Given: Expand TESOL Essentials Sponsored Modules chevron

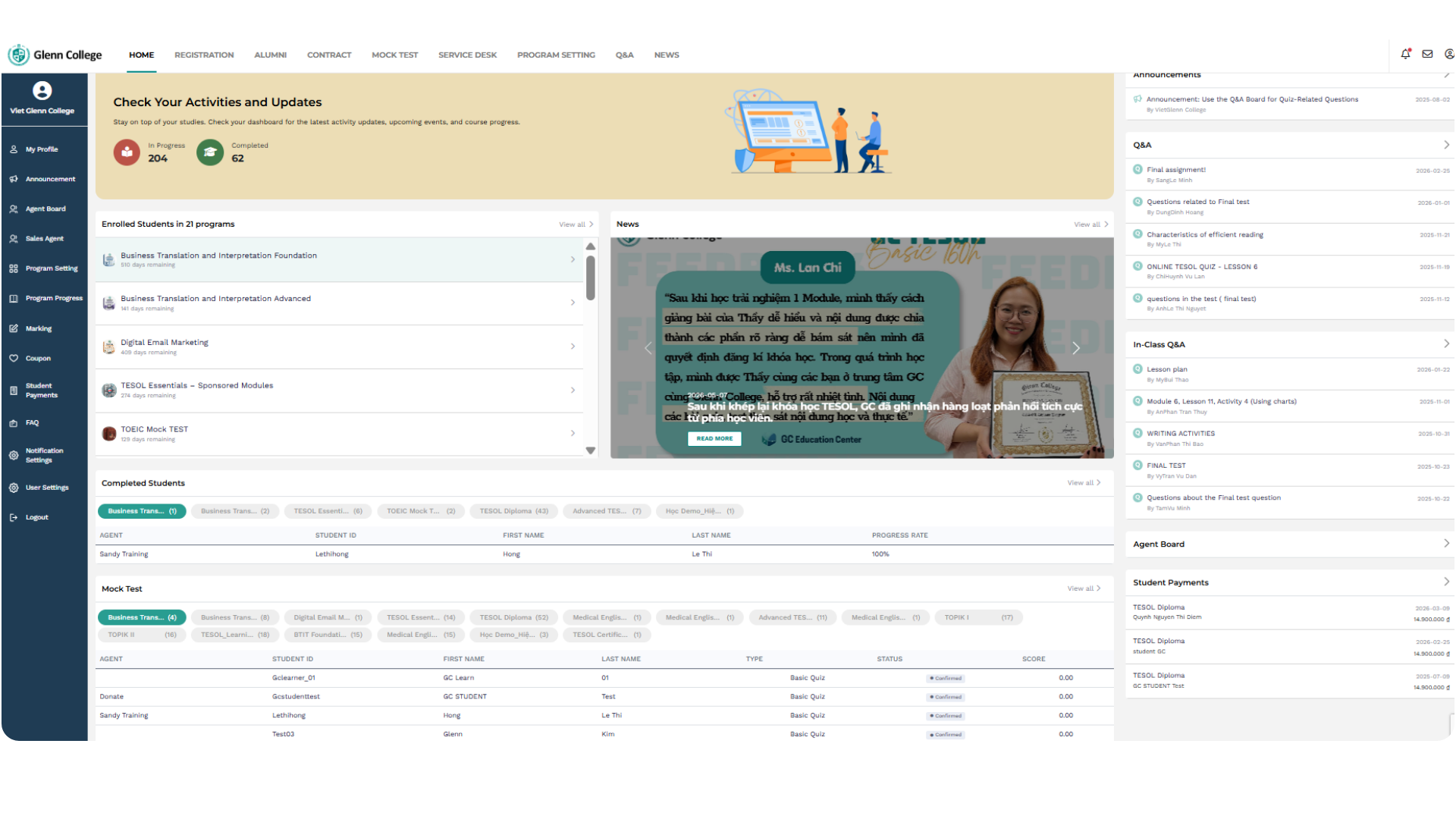Looking at the screenshot, I should coord(573,390).
